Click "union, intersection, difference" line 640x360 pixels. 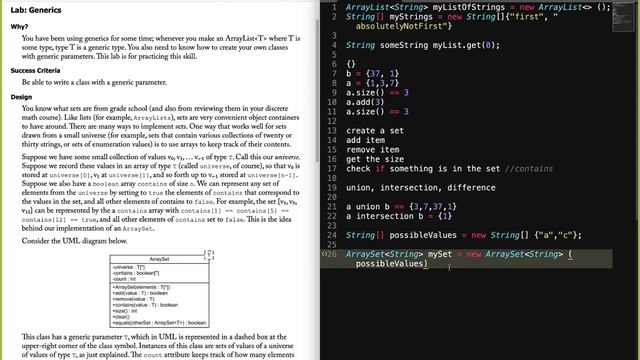(x=421, y=188)
